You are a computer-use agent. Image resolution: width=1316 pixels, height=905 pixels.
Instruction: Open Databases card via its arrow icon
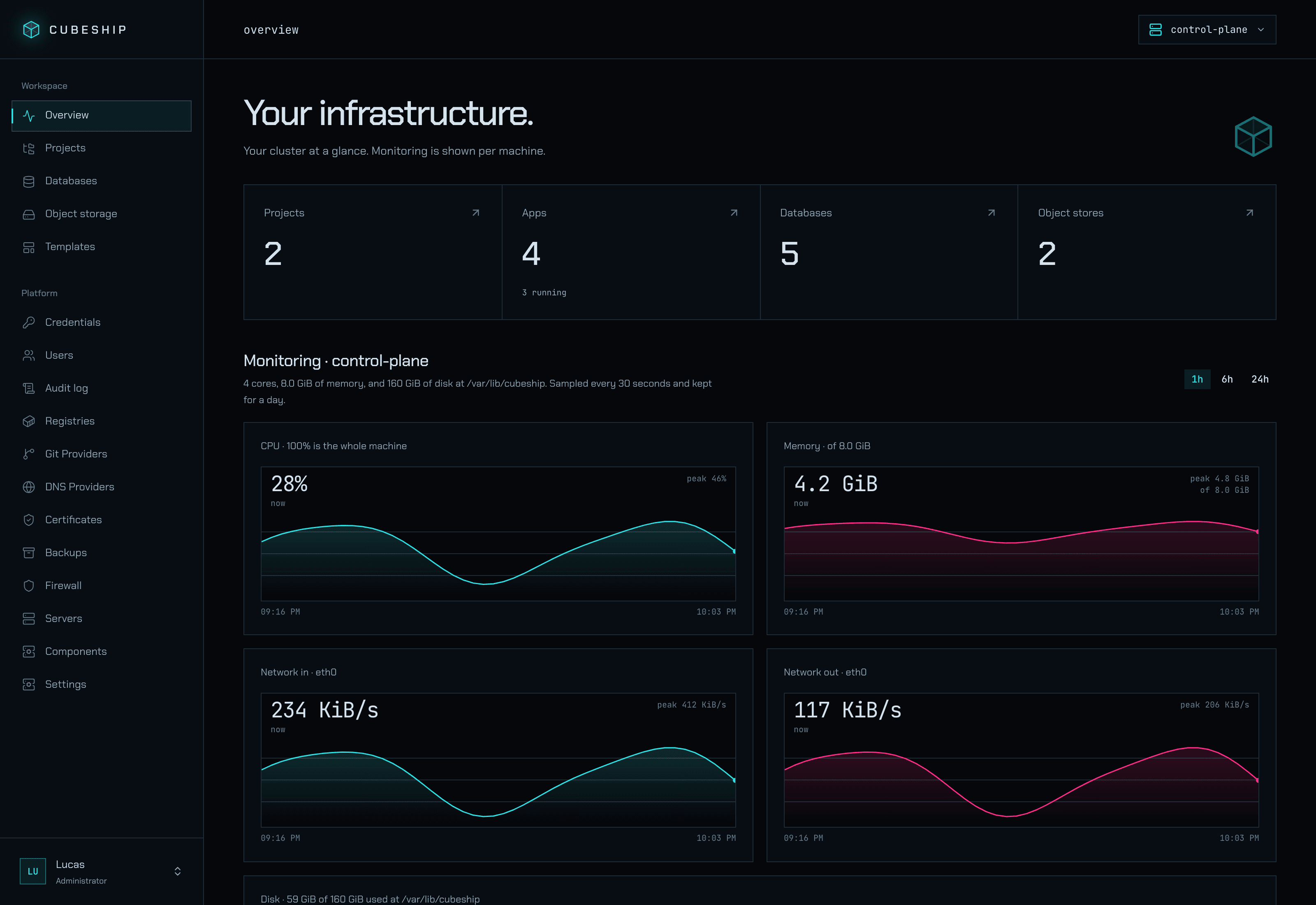tap(992, 213)
